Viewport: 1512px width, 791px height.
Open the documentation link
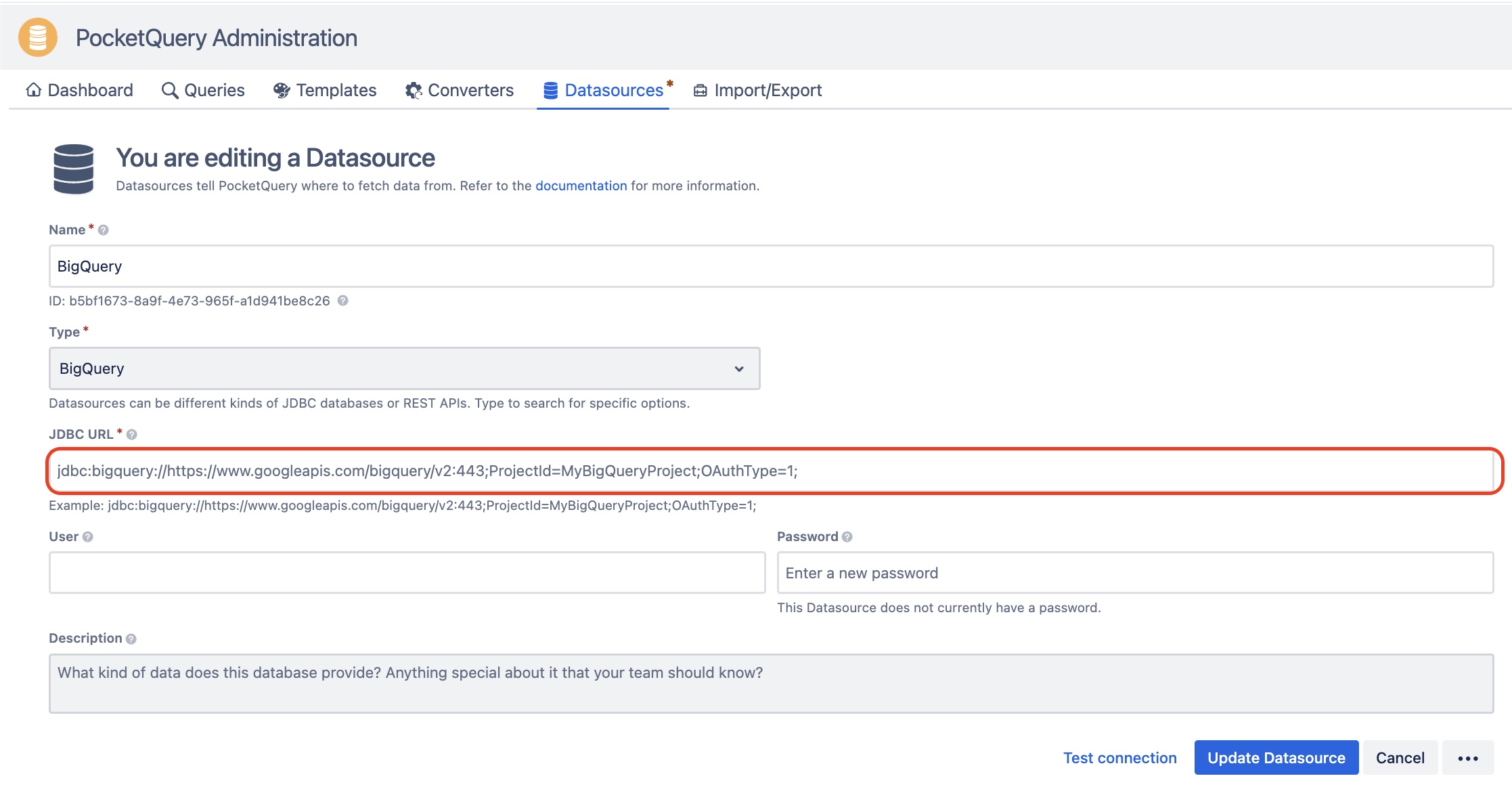pyautogui.click(x=581, y=186)
